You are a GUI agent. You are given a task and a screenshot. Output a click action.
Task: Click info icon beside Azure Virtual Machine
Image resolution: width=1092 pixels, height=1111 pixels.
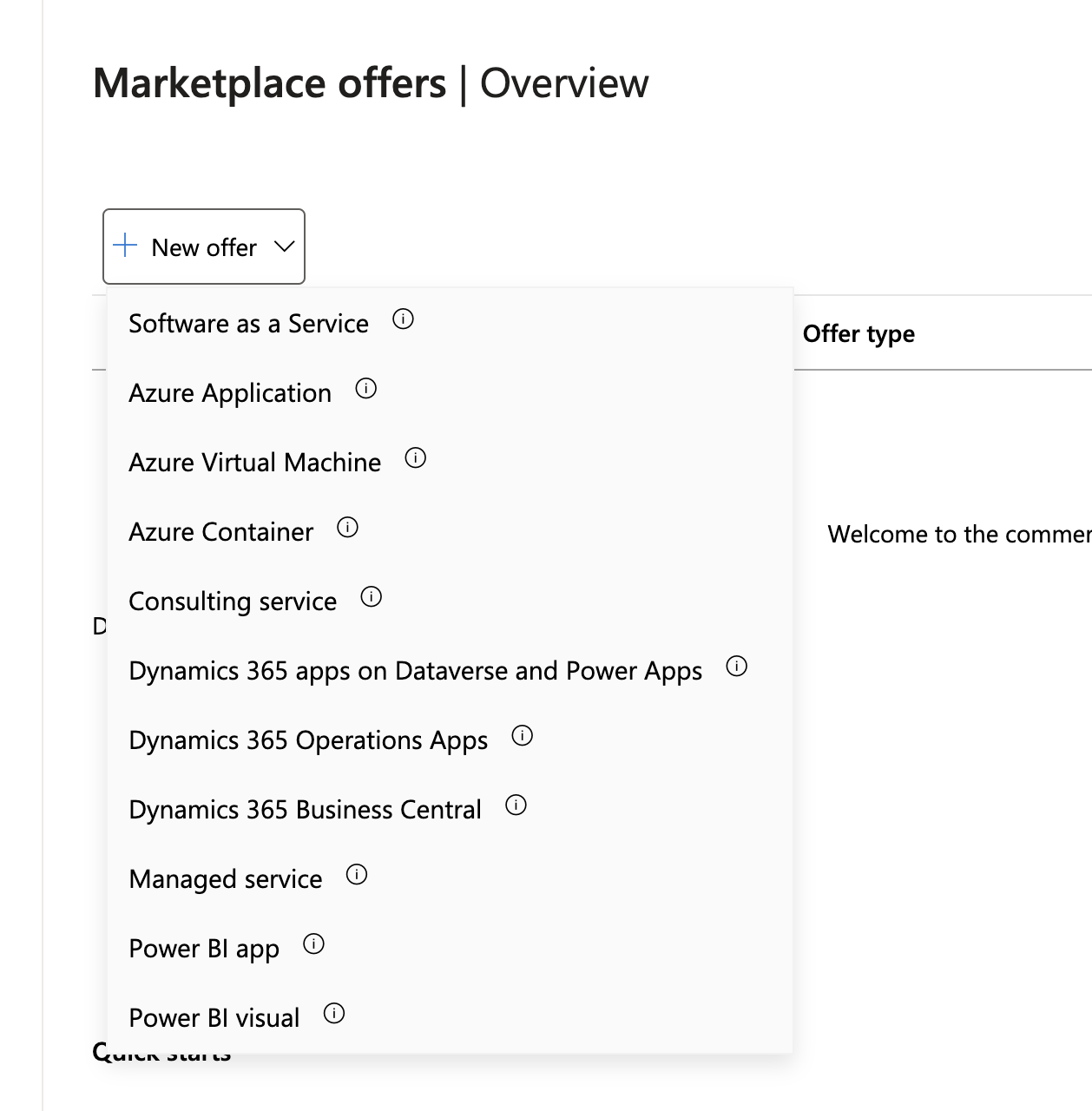click(x=416, y=457)
